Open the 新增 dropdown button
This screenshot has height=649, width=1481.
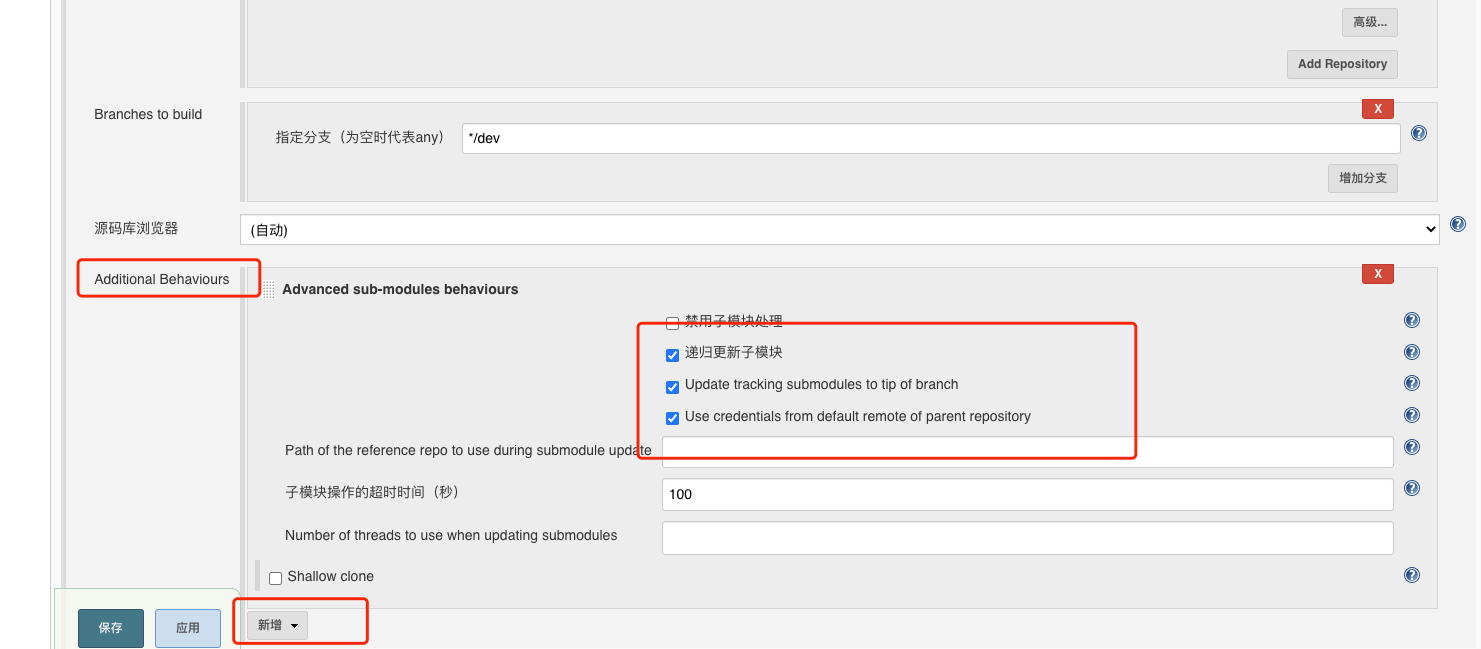click(277, 625)
